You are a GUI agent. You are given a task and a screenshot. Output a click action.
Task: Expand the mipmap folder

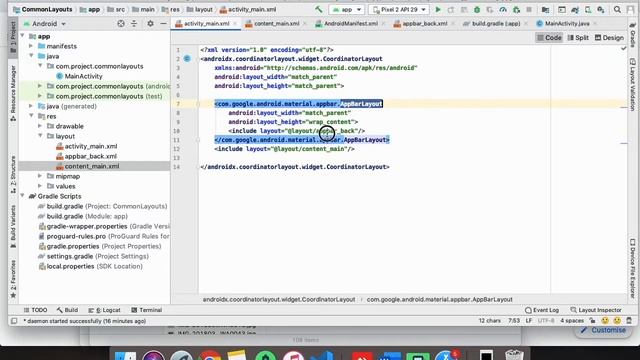[x=40, y=176]
